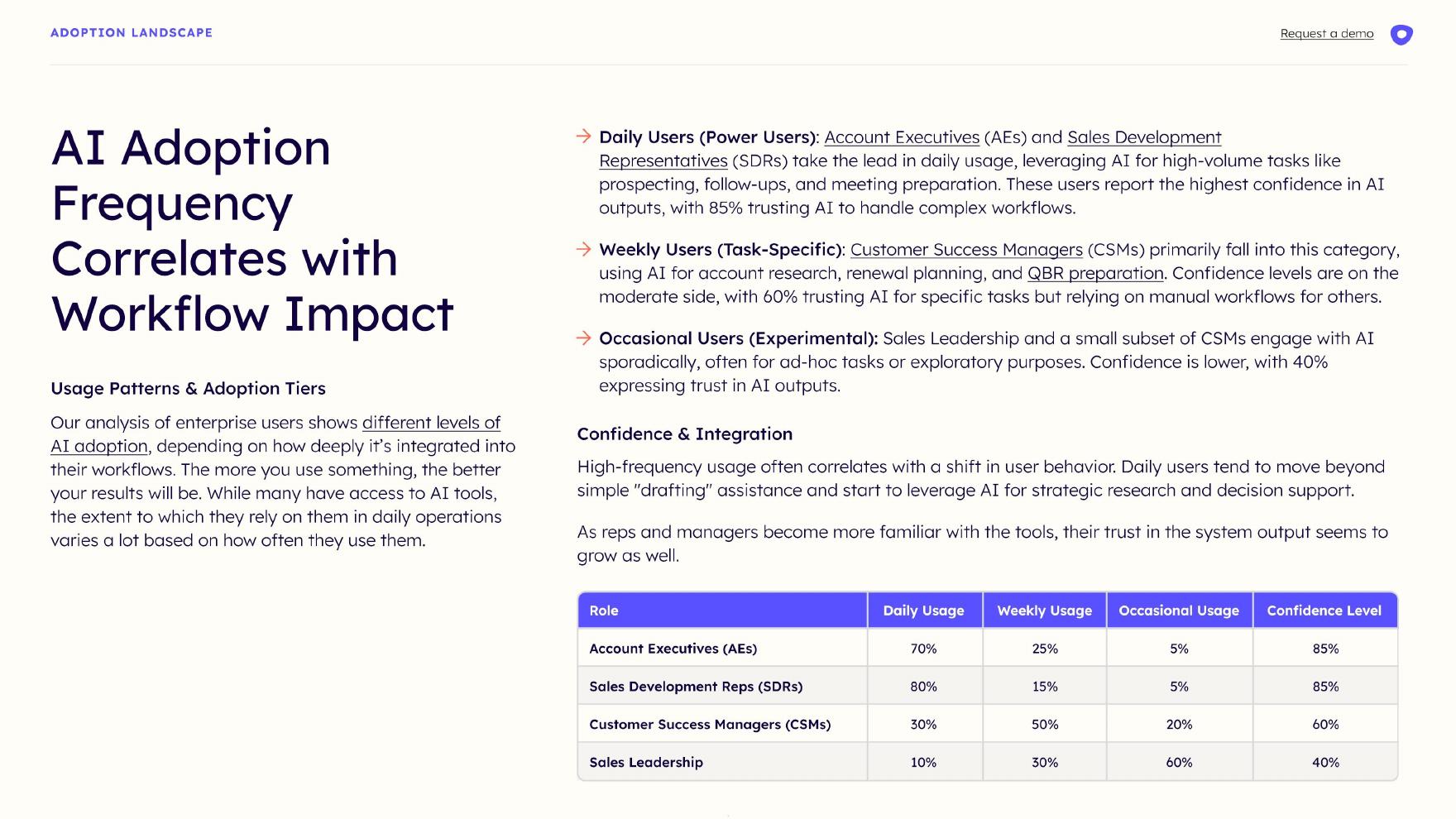Select the Sales Leadership table row label
Screen dimensions: 1456x819
646,762
